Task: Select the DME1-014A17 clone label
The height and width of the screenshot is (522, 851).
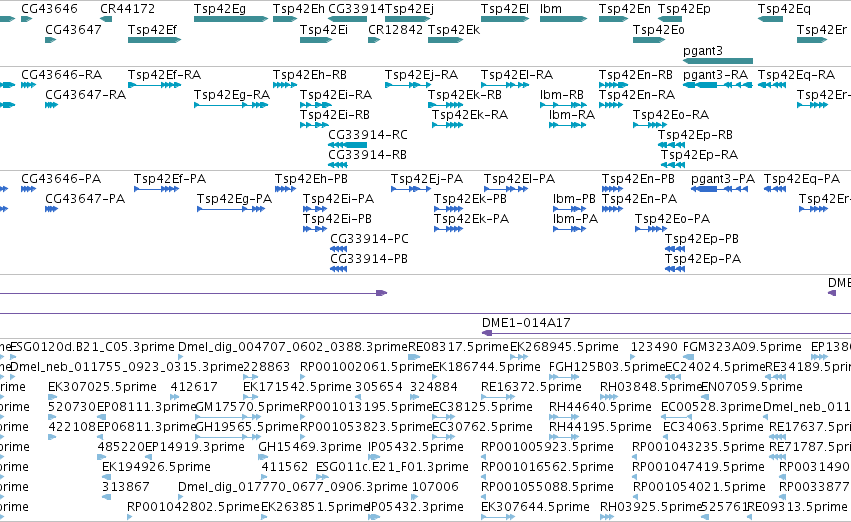Action: pos(526,323)
